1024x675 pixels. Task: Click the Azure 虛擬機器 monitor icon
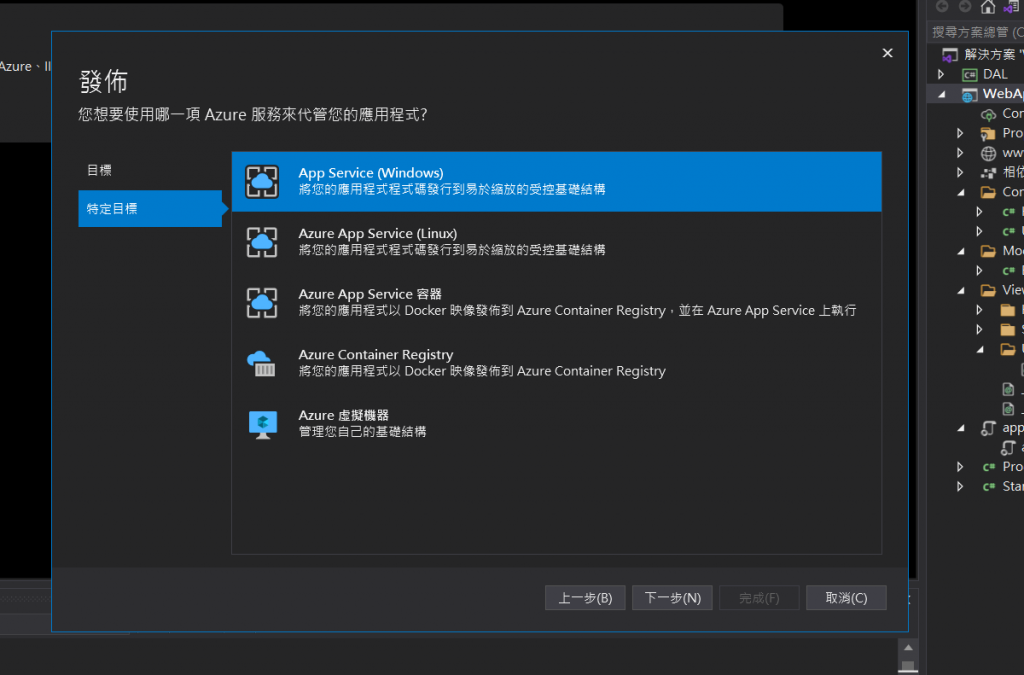point(263,424)
